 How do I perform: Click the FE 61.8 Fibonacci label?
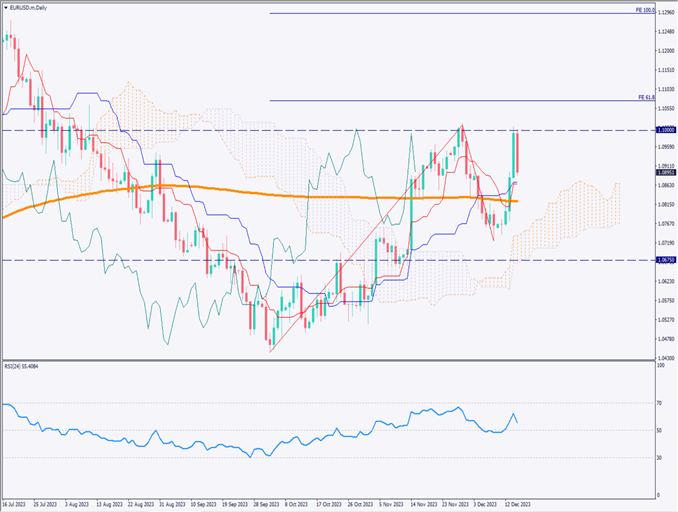(x=645, y=97)
